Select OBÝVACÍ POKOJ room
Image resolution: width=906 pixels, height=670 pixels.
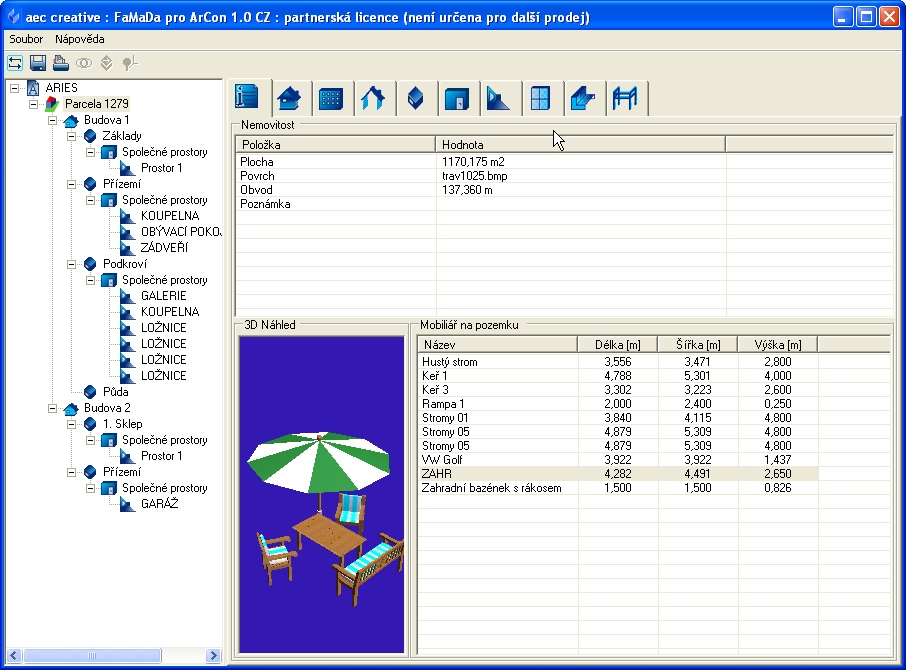(181, 232)
